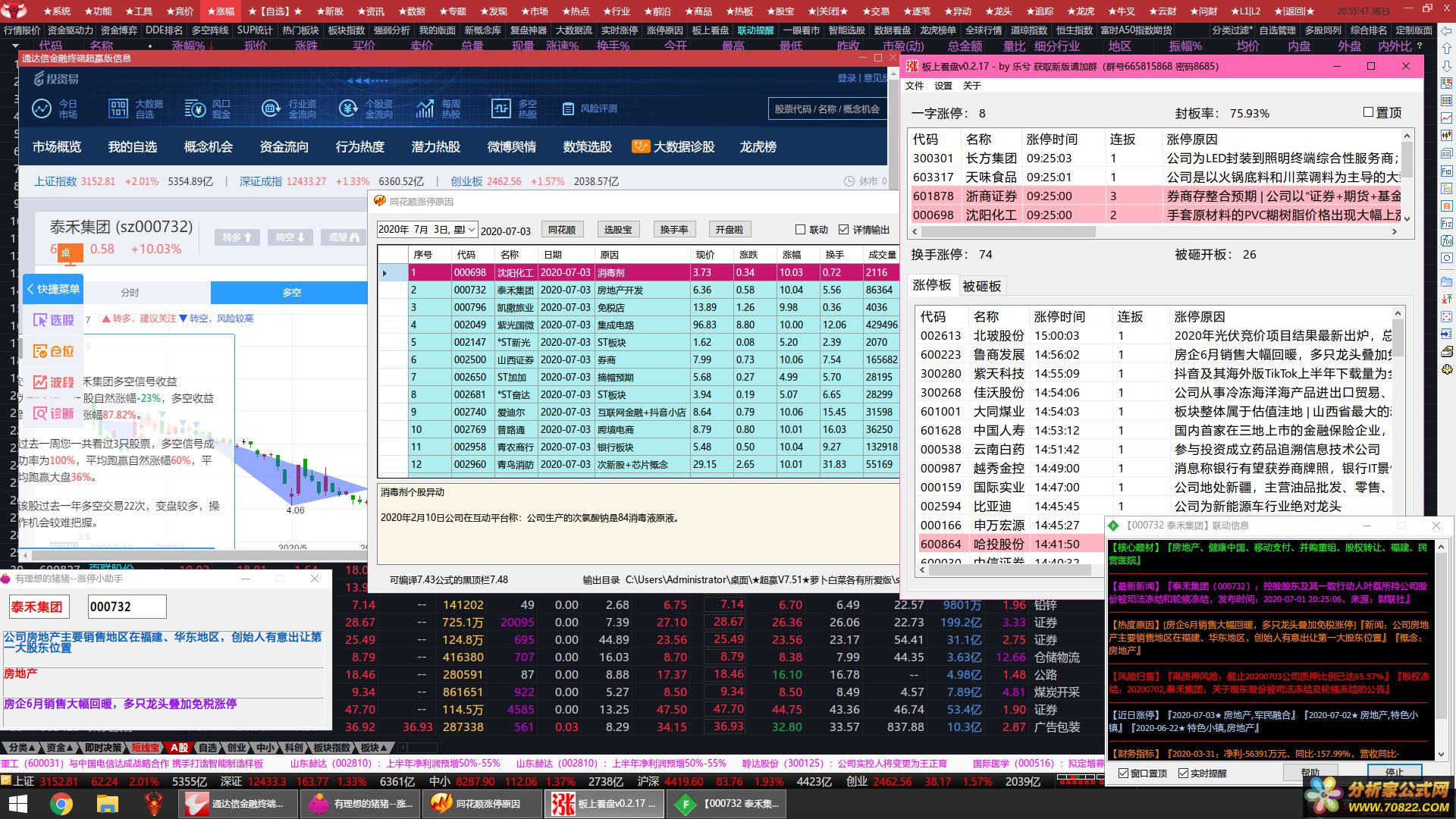Click 股票代码/名称/概念机会 search box
The image size is (1456, 819).
pyautogui.click(x=827, y=109)
